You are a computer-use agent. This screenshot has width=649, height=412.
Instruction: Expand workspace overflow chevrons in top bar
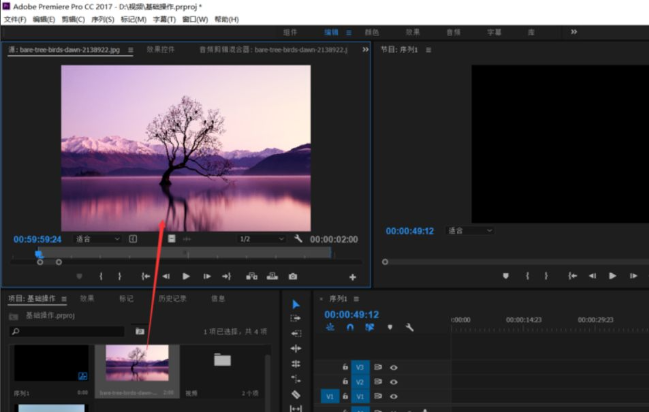(574, 32)
